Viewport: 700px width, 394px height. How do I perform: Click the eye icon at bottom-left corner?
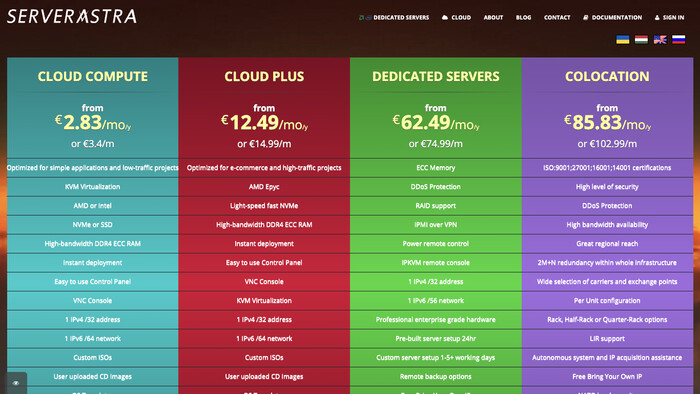point(16,383)
